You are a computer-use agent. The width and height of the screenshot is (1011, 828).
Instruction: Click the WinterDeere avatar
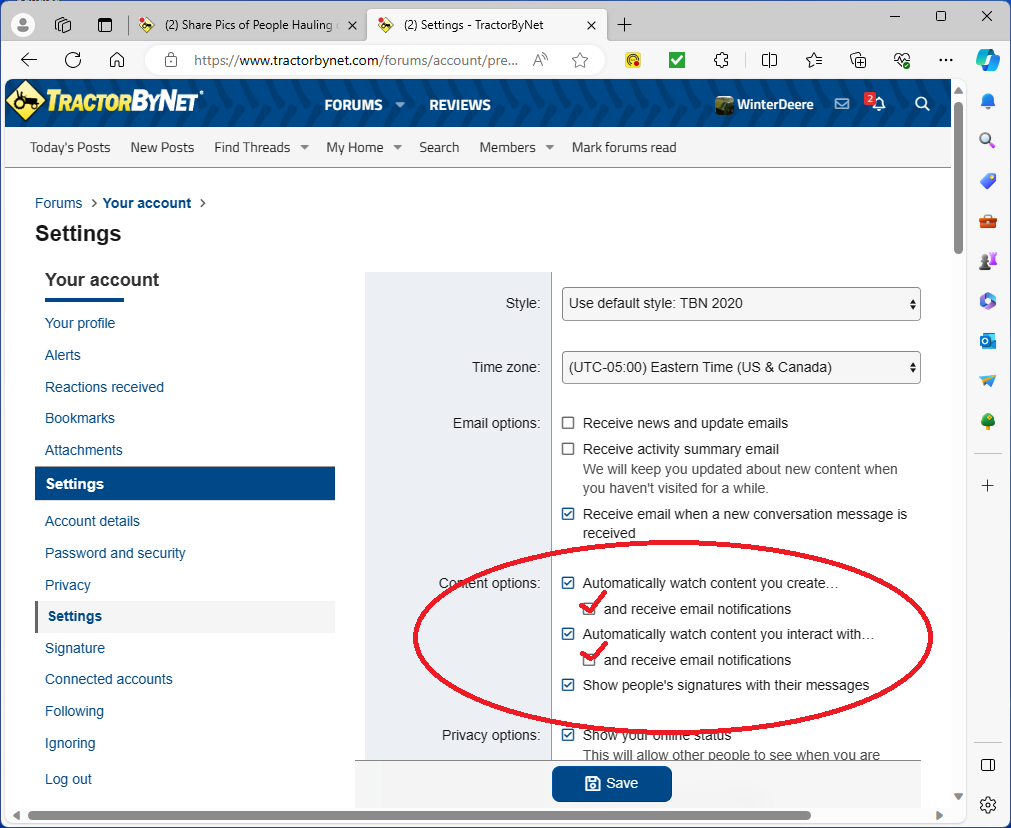(x=724, y=104)
